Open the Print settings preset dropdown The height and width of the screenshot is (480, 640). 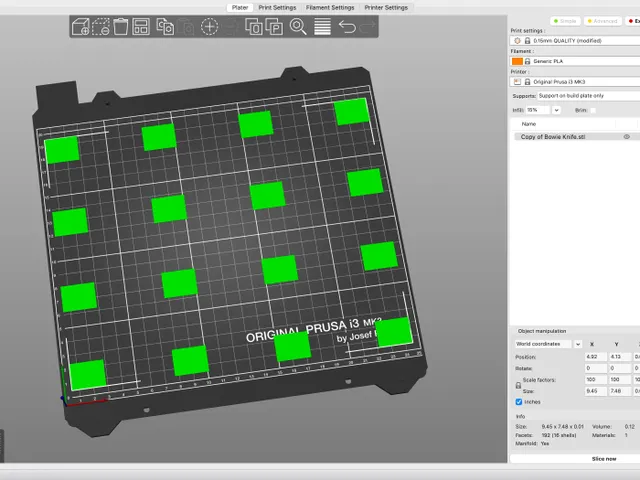575,41
